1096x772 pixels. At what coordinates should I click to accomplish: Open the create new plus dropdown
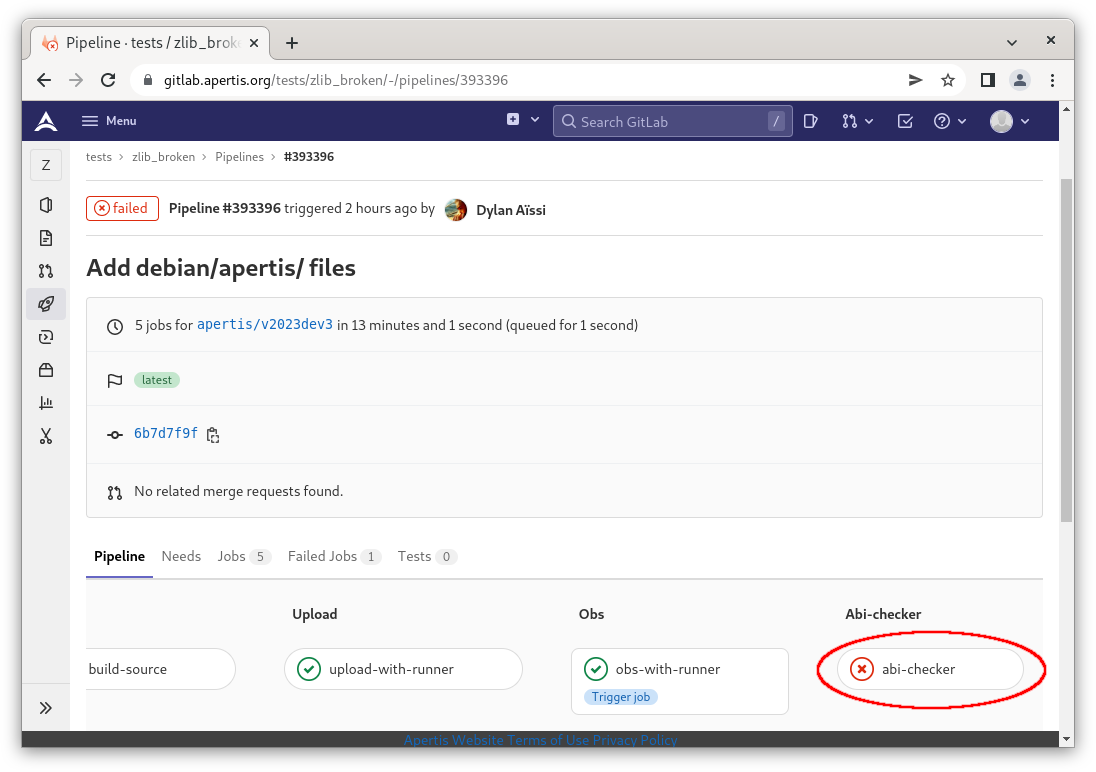523,120
